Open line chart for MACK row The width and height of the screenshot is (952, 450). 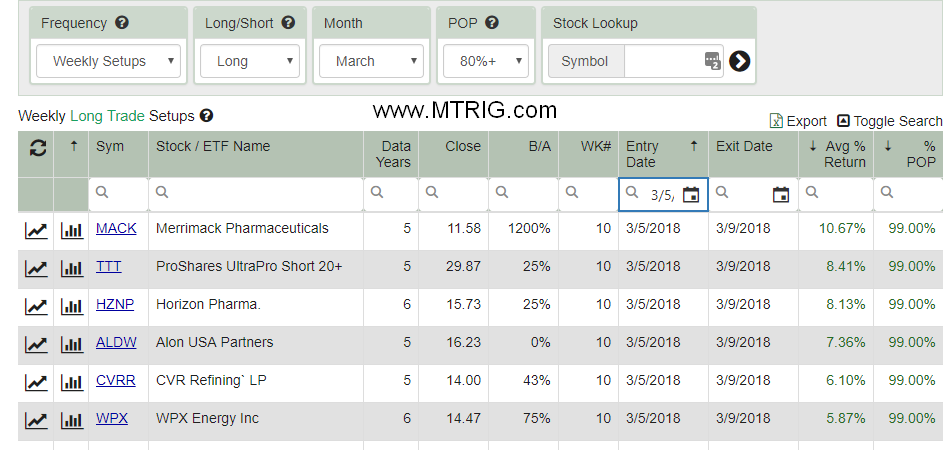(x=36, y=231)
